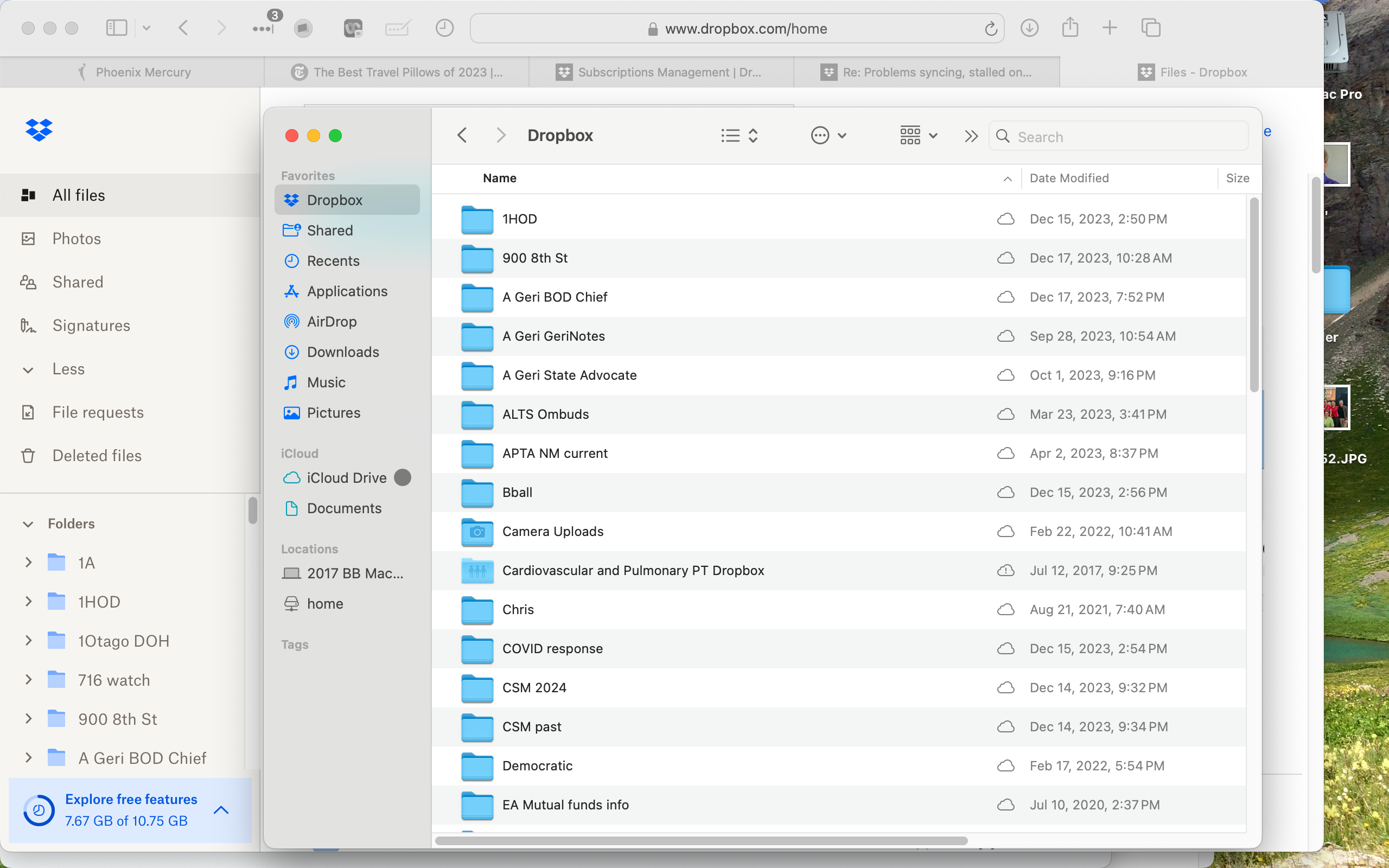Viewport: 1389px width, 868px height.
Task: Switch to Subscriptions Management tab
Action: [661, 72]
